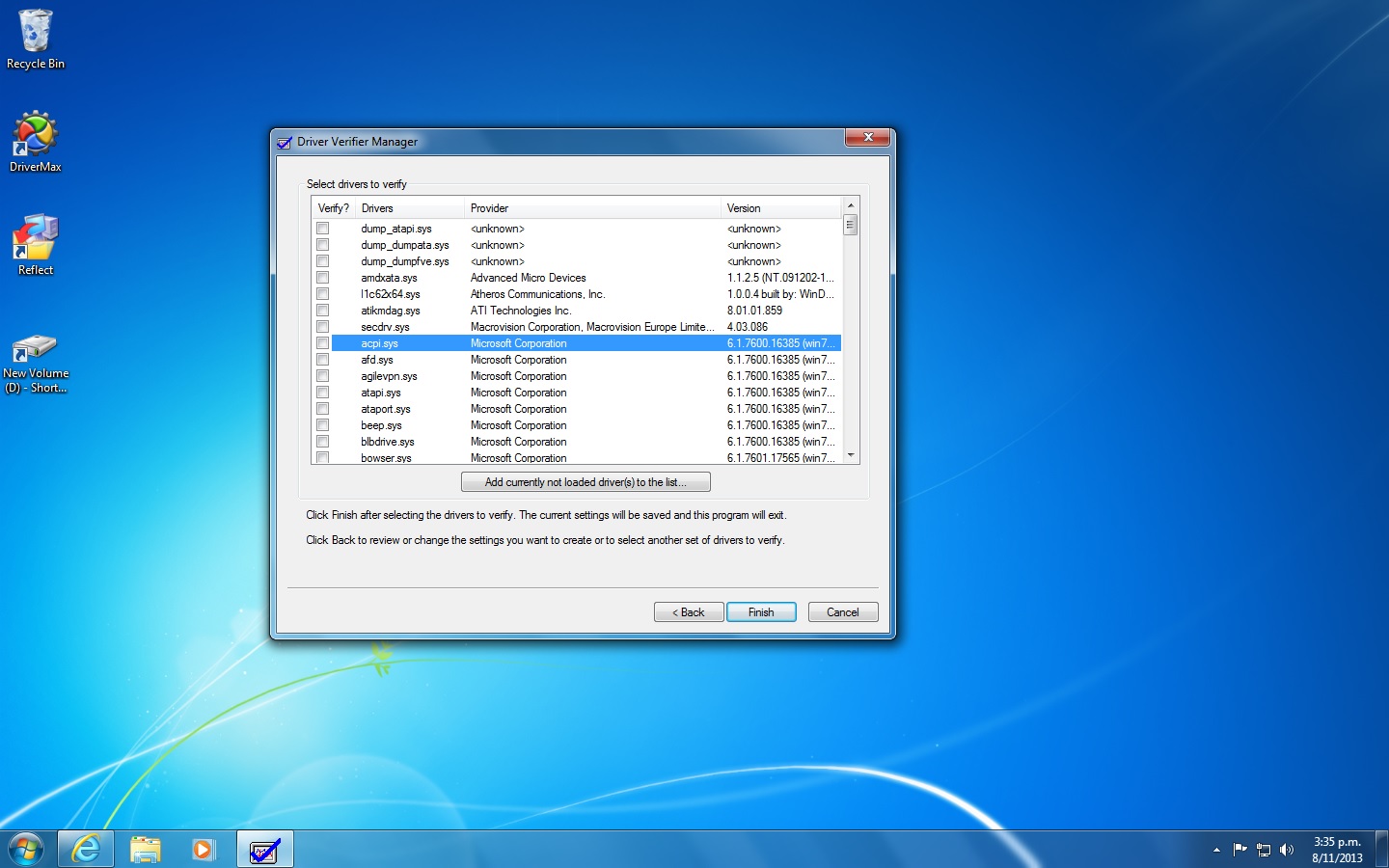The width and height of the screenshot is (1389, 868).
Task: Click ATI Technologies Inc. provider cell
Action: pos(521,311)
